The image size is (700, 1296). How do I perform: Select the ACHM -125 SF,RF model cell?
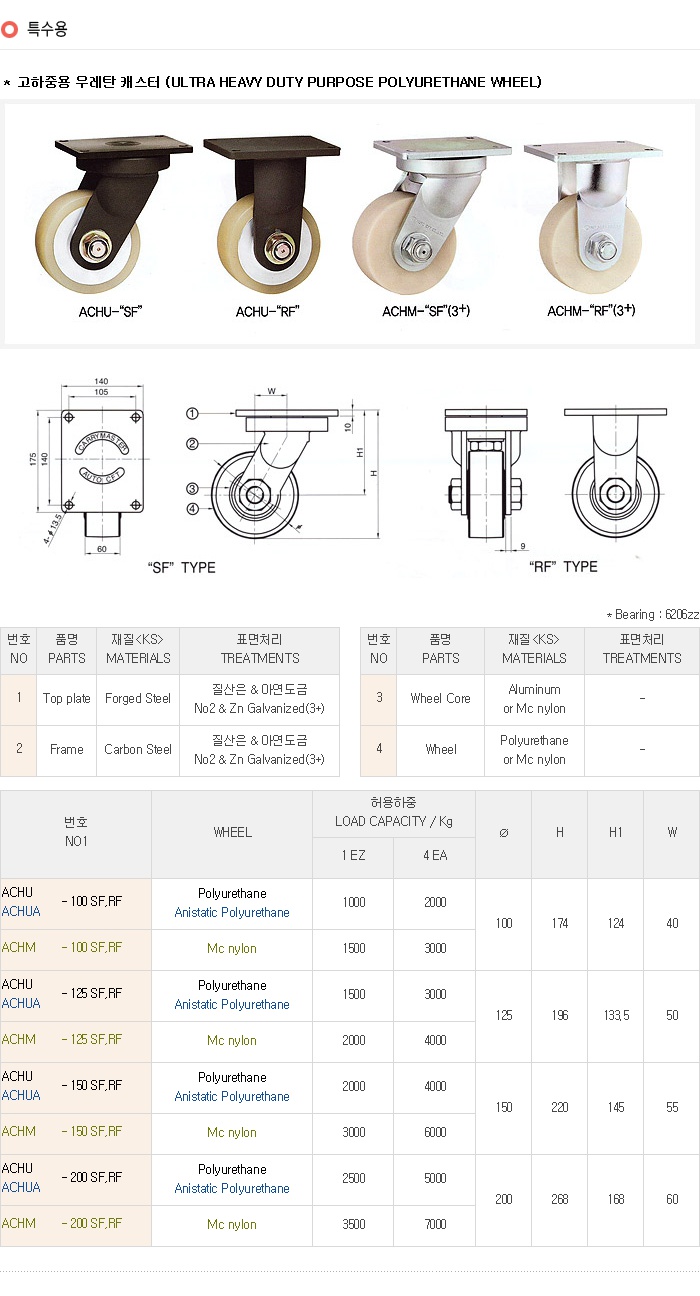click(x=76, y=1040)
